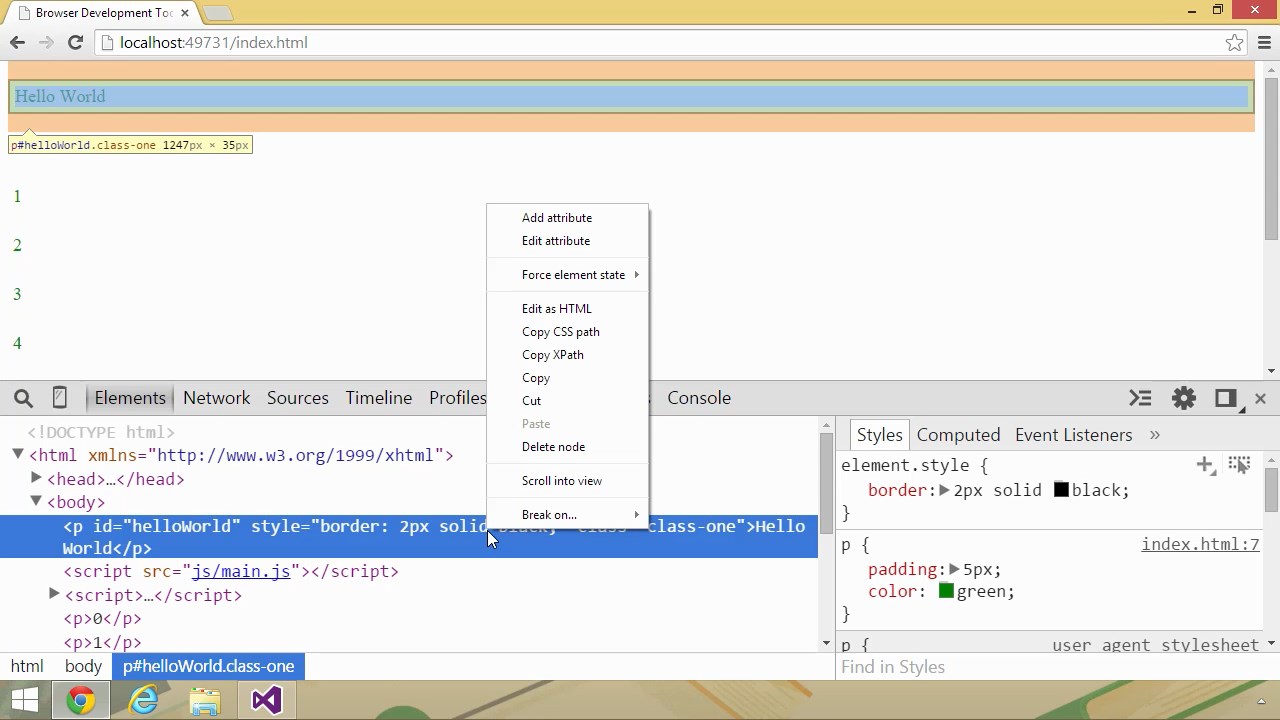1280x720 pixels.
Task: Close the Browser Development Tools tab
Action: click(x=185, y=13)
